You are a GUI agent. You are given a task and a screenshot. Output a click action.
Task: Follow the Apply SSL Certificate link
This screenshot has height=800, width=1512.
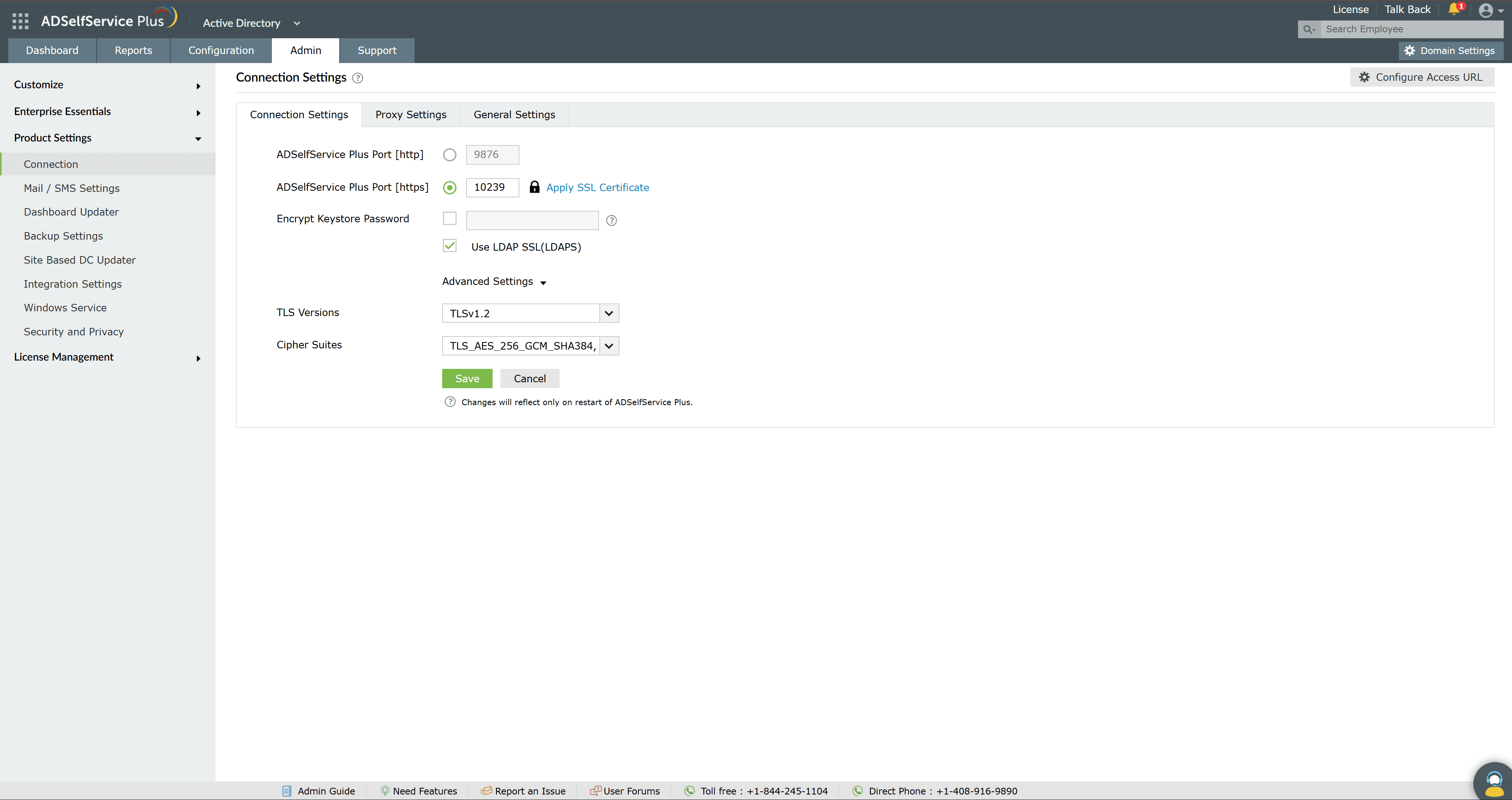tap(597, 188)
